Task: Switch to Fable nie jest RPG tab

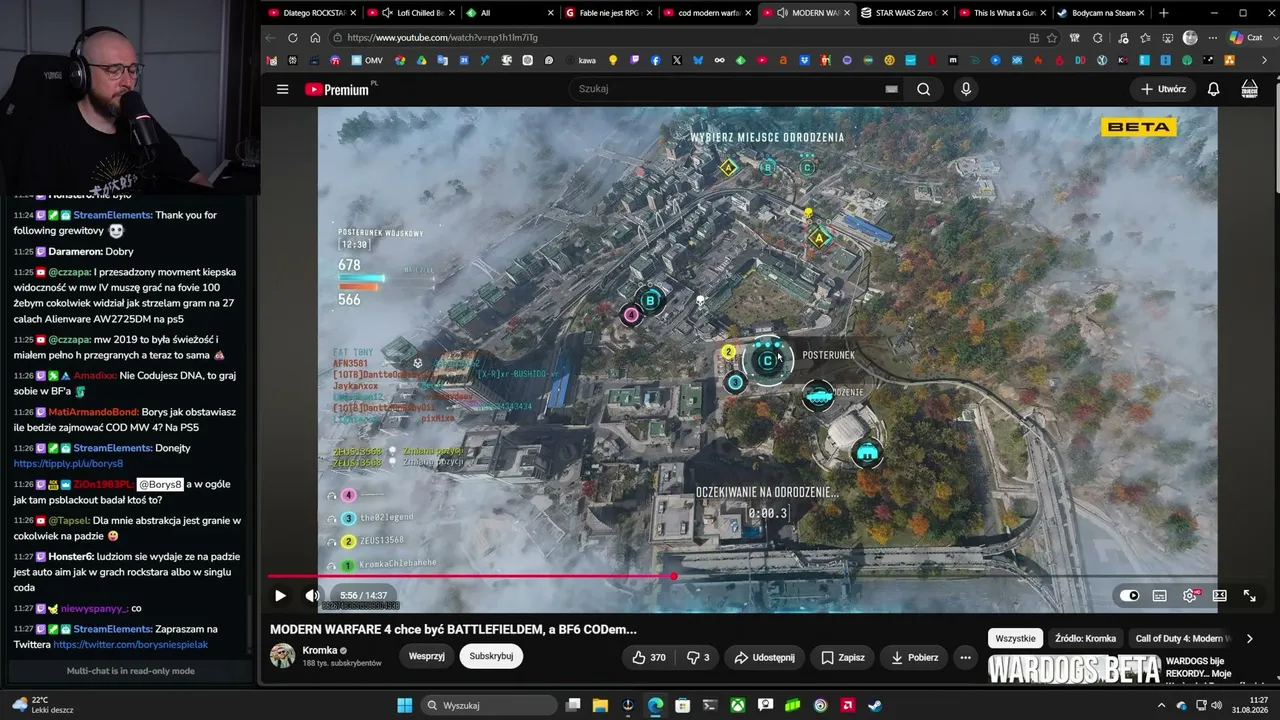Action: 608,13
